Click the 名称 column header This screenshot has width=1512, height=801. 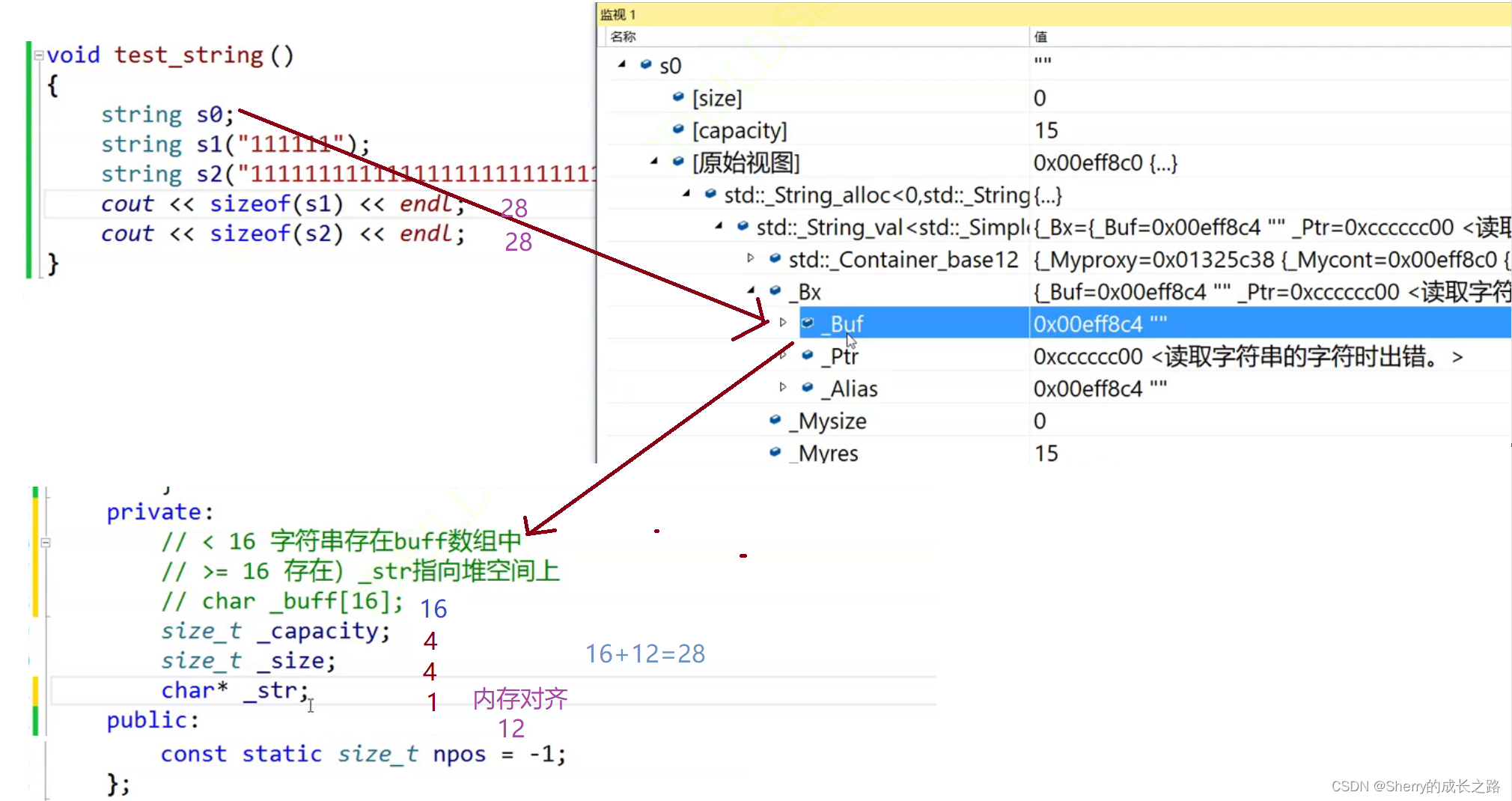(x=623, y=37)
